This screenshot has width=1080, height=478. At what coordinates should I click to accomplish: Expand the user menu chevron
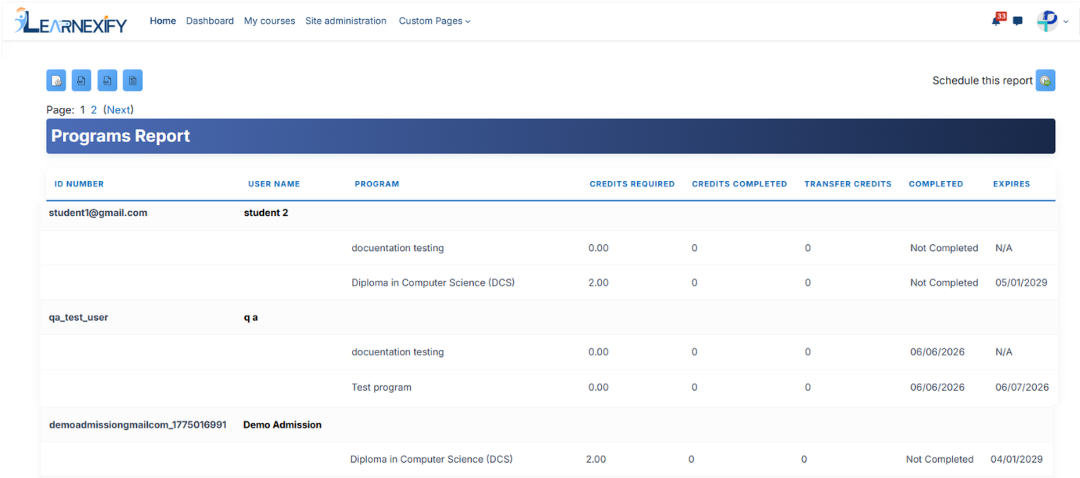point(1066,22)
